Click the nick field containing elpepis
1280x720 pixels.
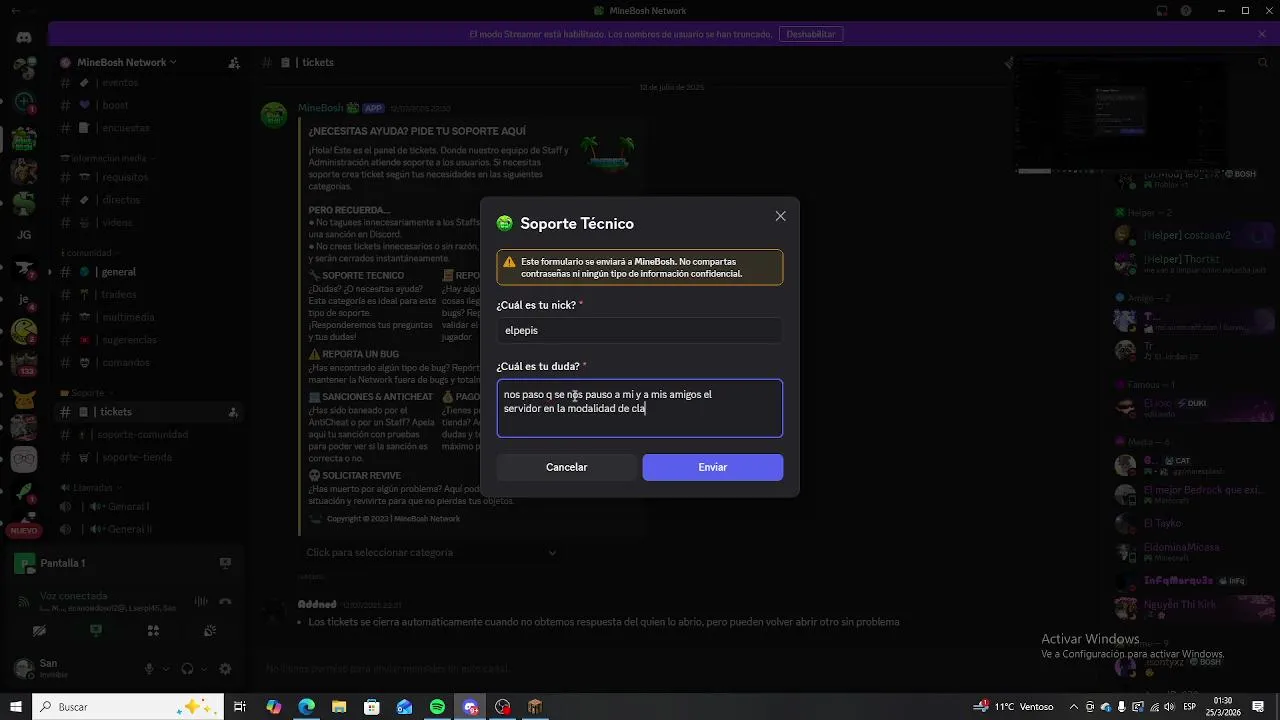[x=640, y=330]
